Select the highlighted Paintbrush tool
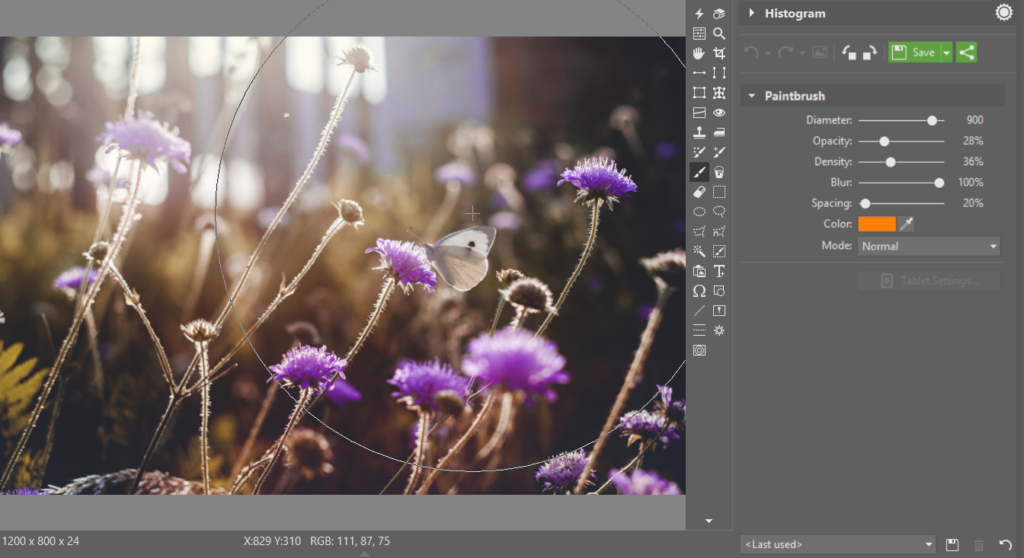This screenshot has width=1024, height=558. (x=699, y=172)
